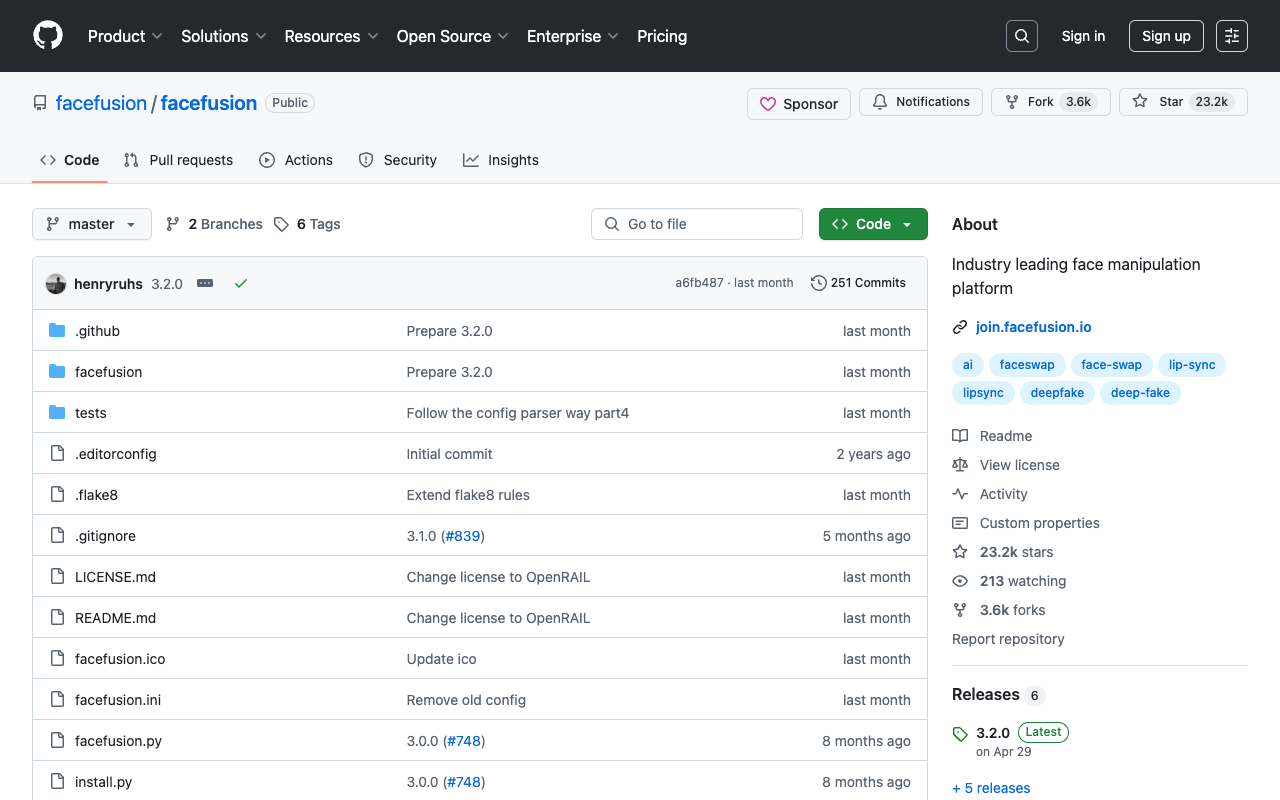Screen dimensions: 1280x800
Task: Focus the Go to file search field
Action: tap(697, 224)
